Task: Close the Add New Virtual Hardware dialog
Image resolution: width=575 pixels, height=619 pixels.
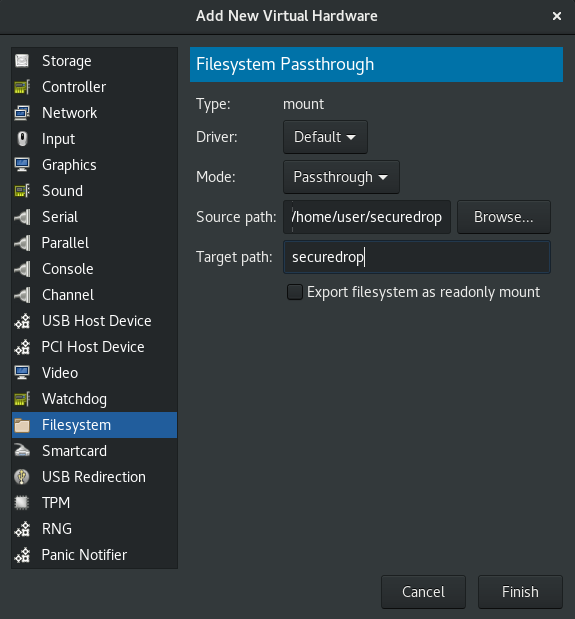Action: point(556,16)
